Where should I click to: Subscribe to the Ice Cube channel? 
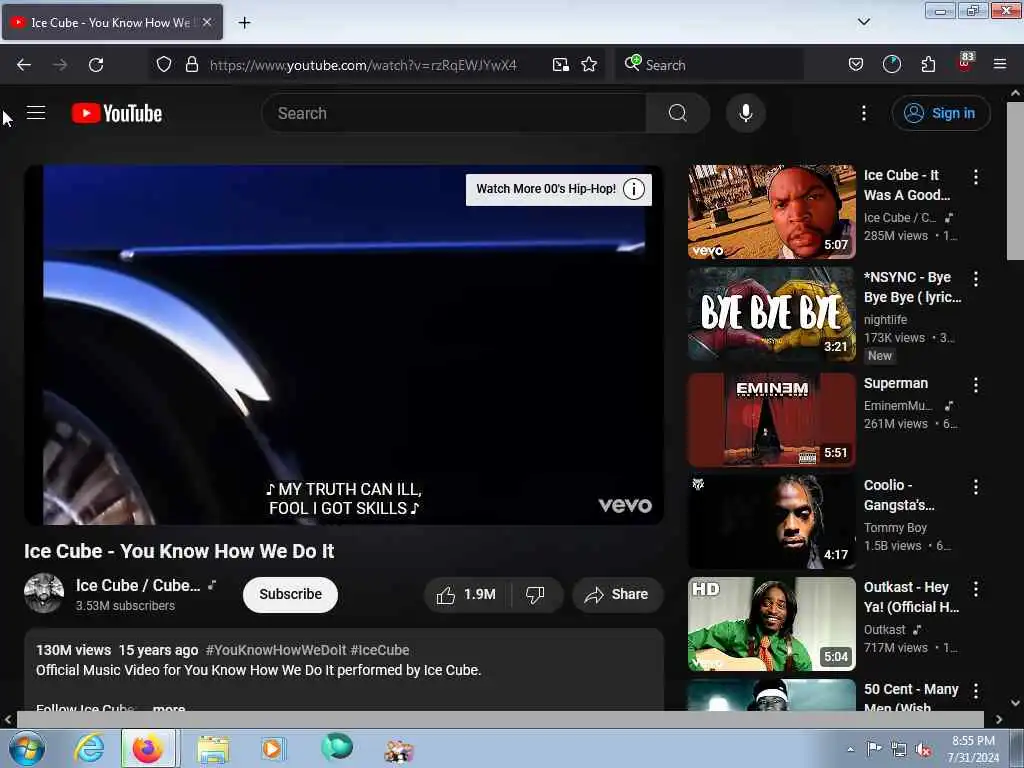(290, 594)
